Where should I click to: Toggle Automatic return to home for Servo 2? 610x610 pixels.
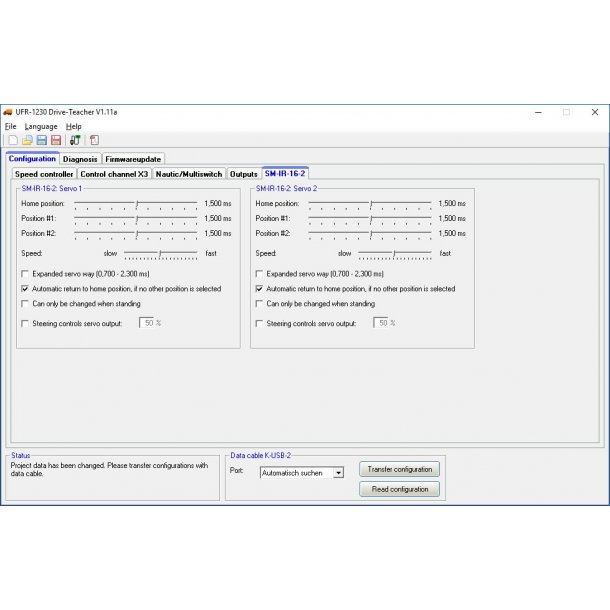click(260, 289)
